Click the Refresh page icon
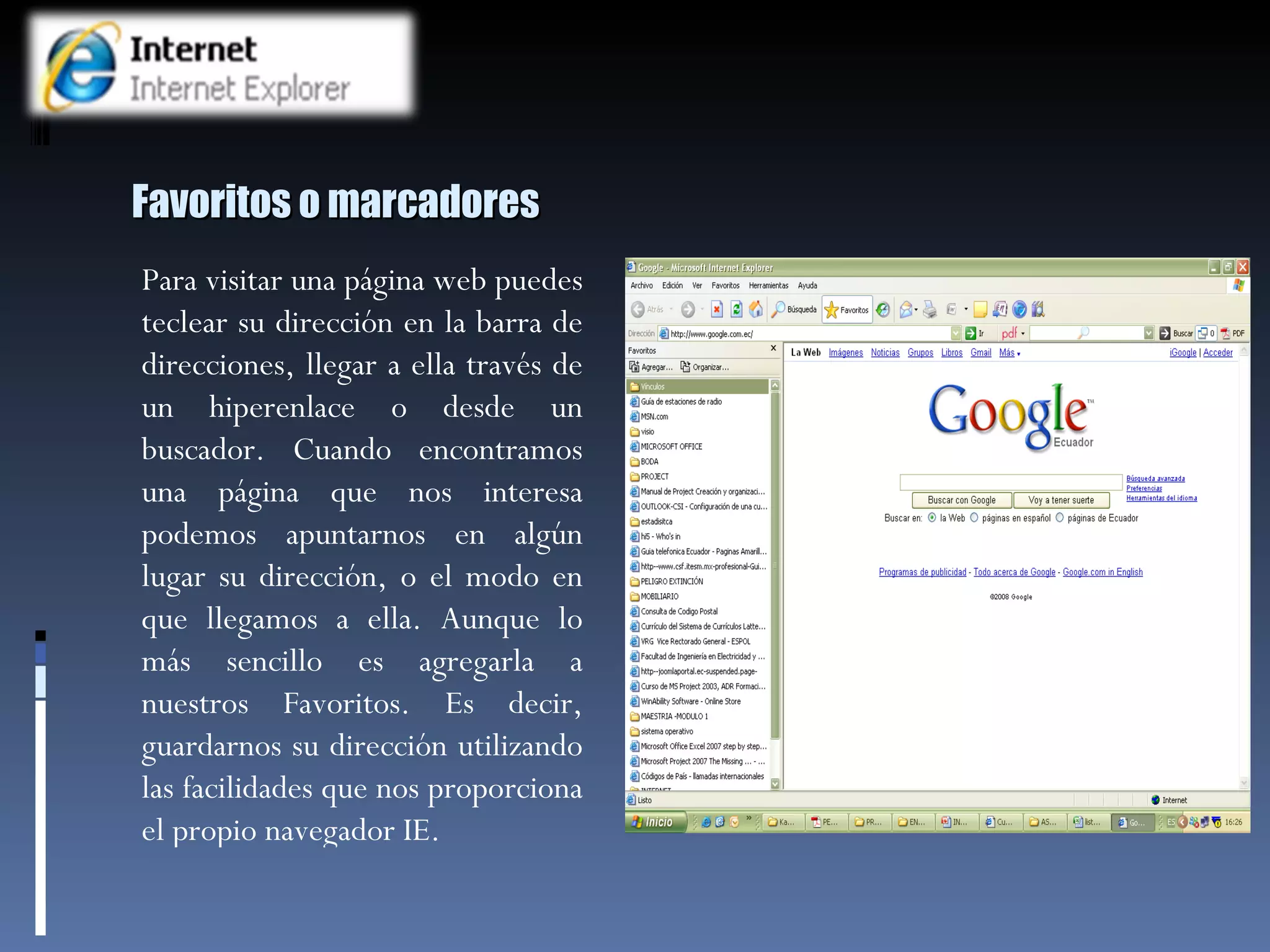This screenshot has width=1270, height=952. (x=736, y=309)
